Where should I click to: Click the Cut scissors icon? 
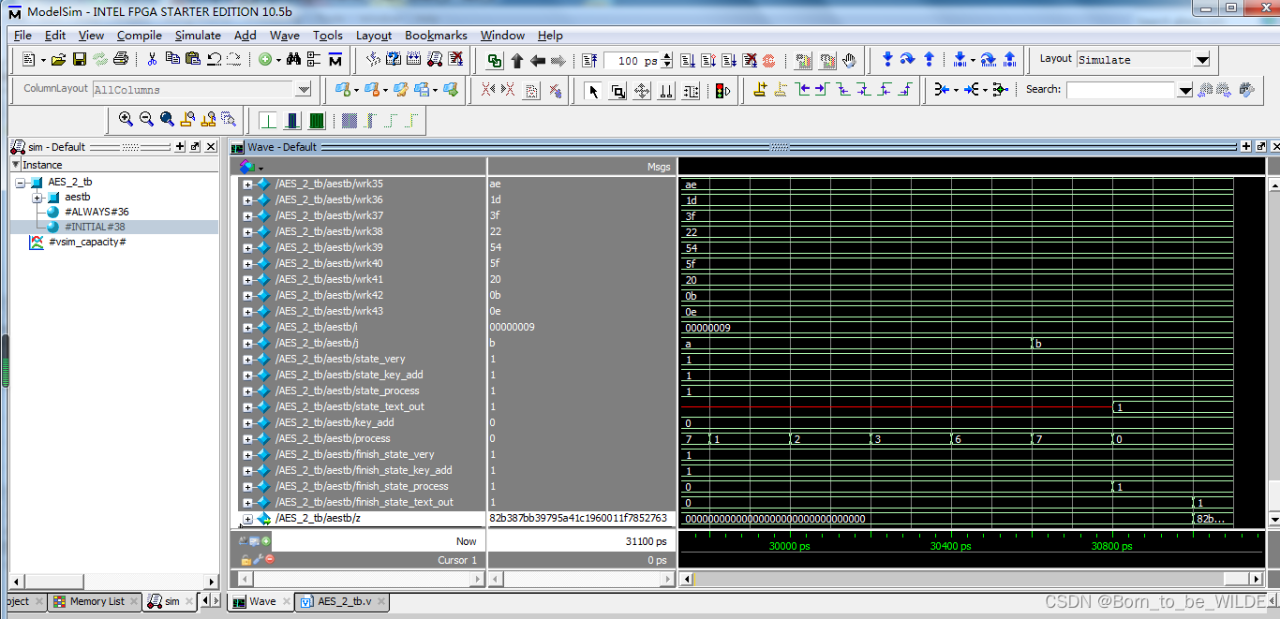pos(152,60)
